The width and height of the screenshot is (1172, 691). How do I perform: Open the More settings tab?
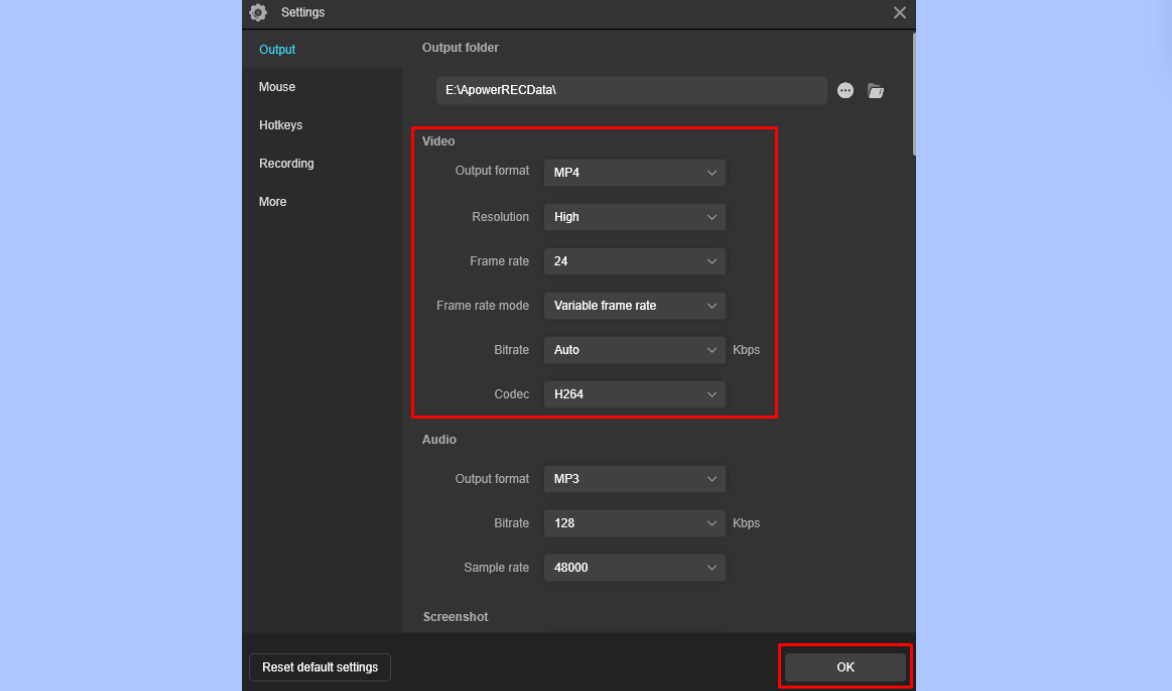[x=321, y=202]
